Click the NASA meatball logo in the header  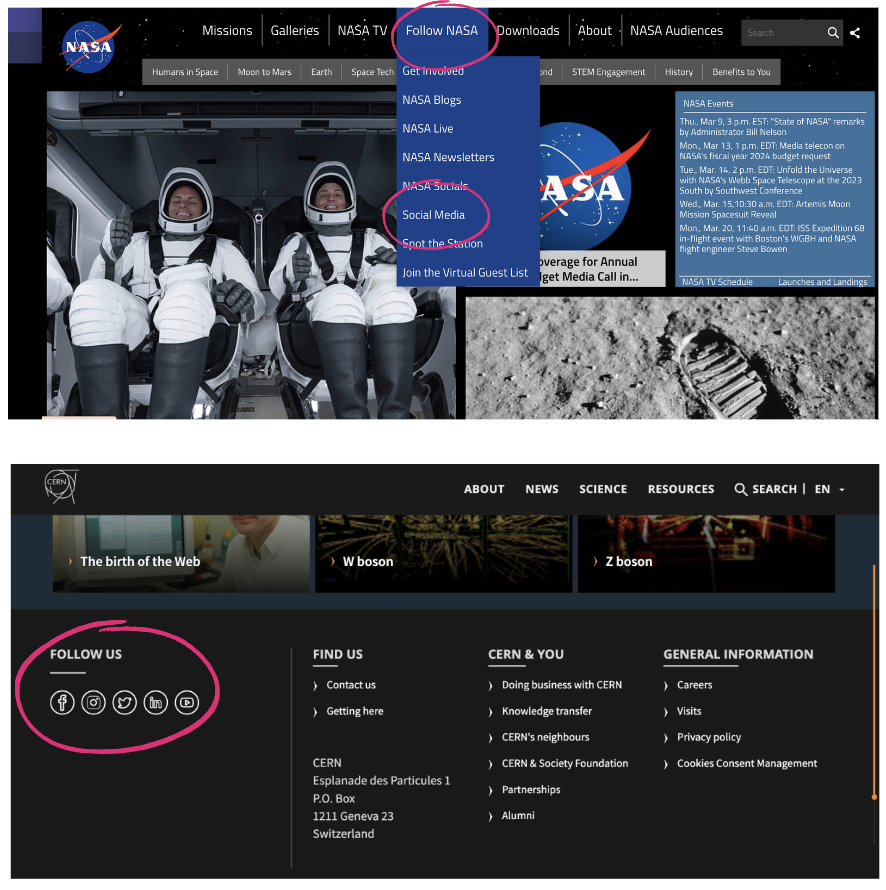[89, 47]
